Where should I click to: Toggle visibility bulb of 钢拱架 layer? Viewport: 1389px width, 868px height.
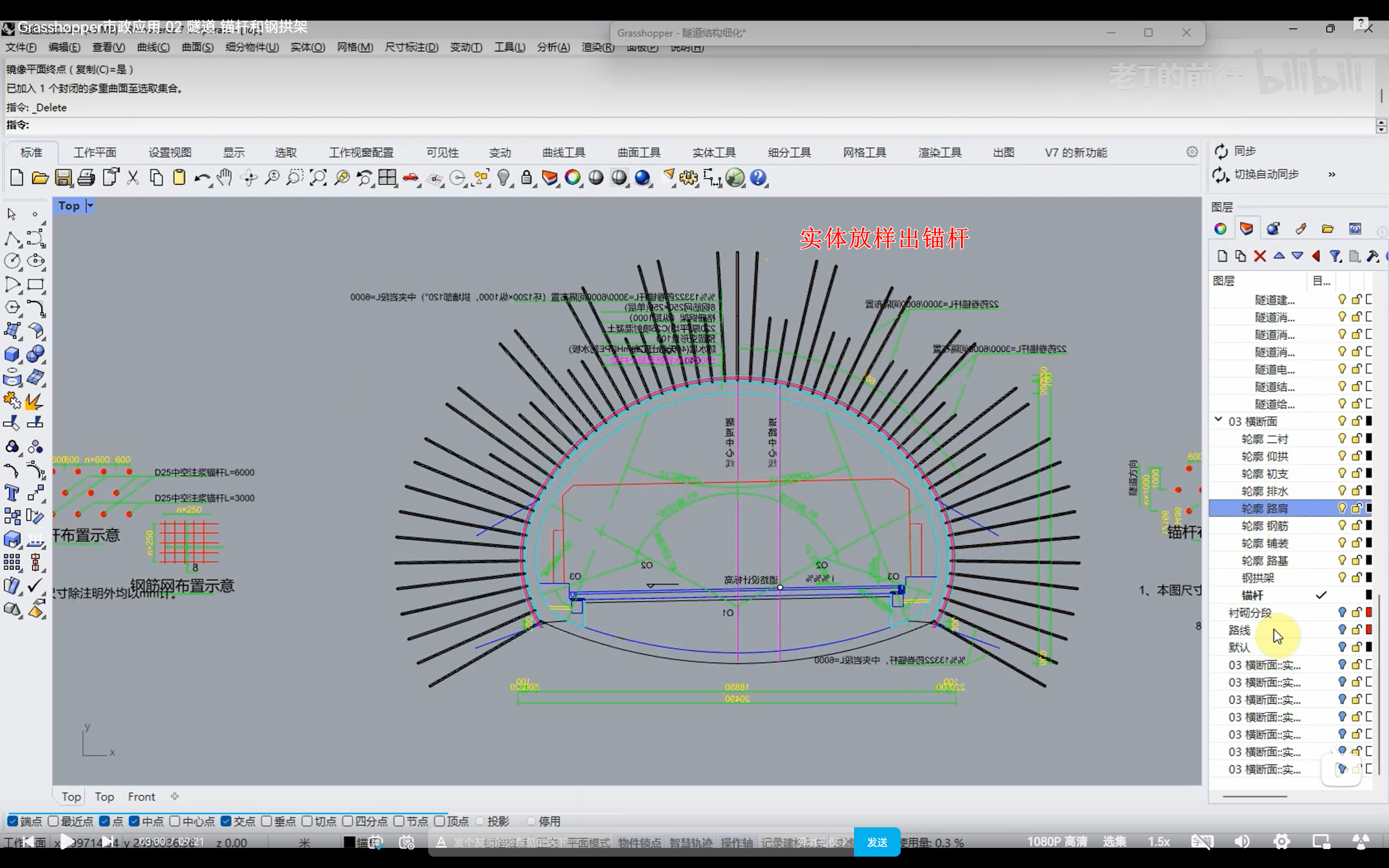1342,577
